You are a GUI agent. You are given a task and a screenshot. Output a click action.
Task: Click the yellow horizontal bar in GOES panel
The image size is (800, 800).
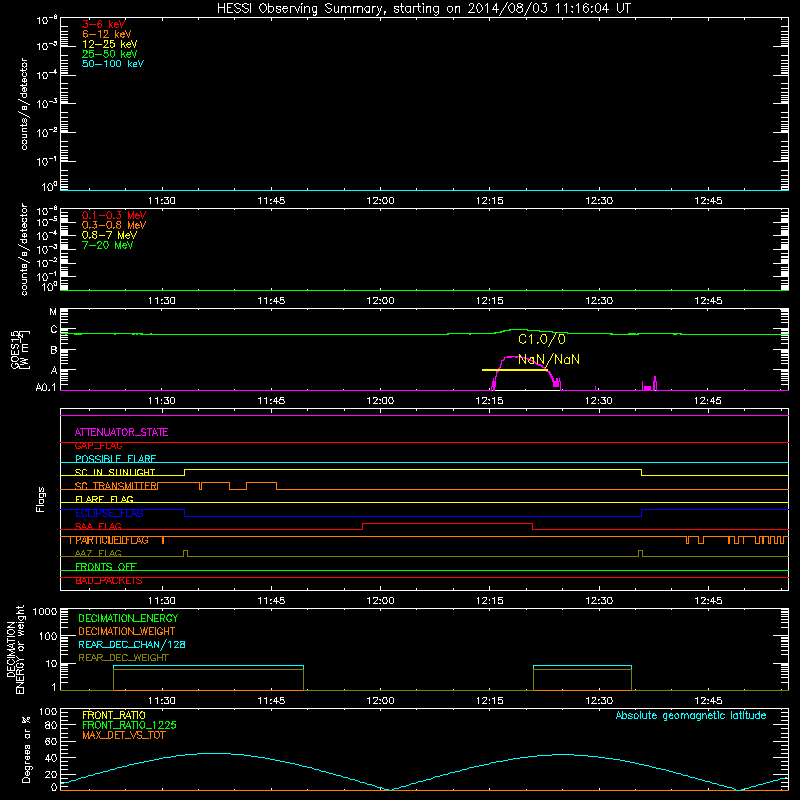click(x=514, y=370)
